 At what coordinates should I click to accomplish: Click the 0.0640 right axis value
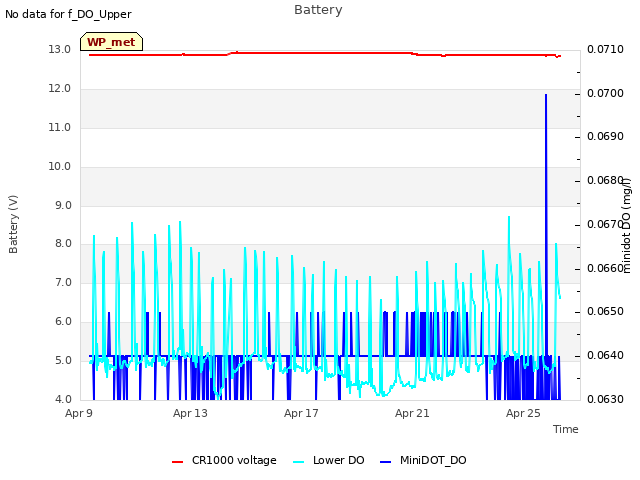tap(605, 356)
